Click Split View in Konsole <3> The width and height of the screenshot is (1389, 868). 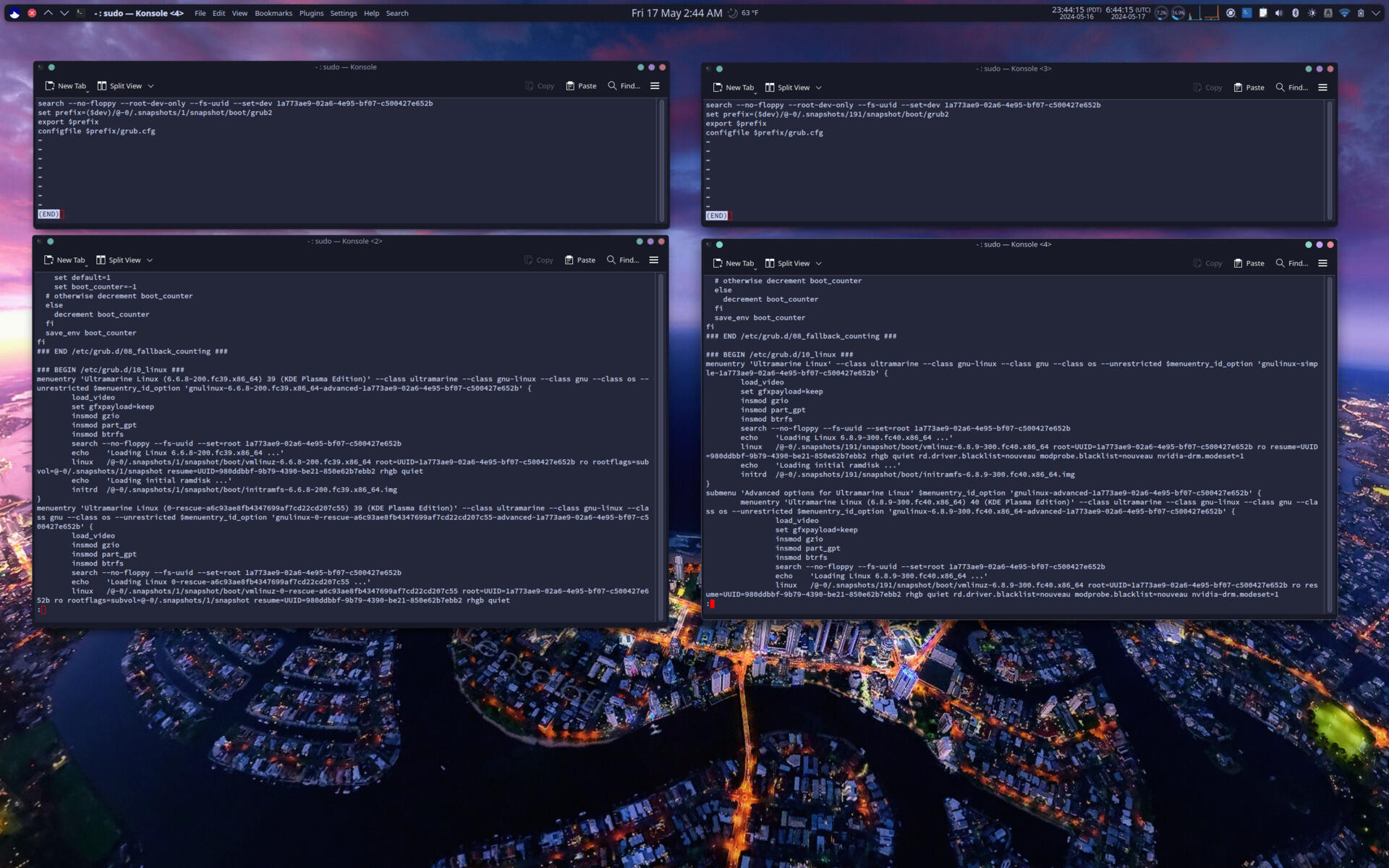[x=787, y=88]
